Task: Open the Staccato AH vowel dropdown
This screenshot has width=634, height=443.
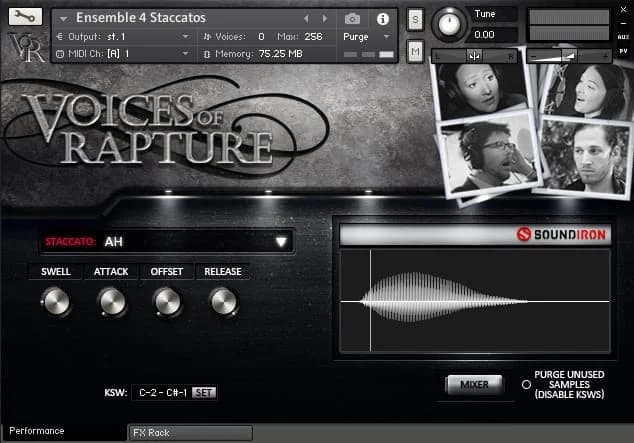Action: [167, 242]
